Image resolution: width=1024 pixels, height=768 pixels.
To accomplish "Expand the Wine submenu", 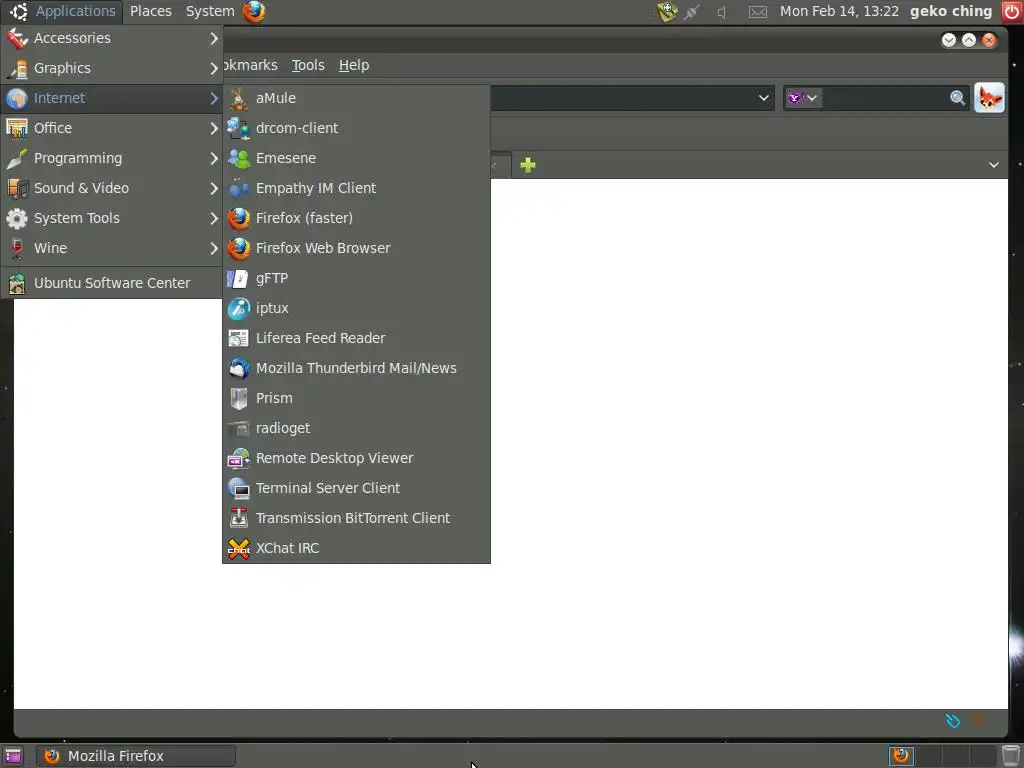I will (x=112, y=249).
